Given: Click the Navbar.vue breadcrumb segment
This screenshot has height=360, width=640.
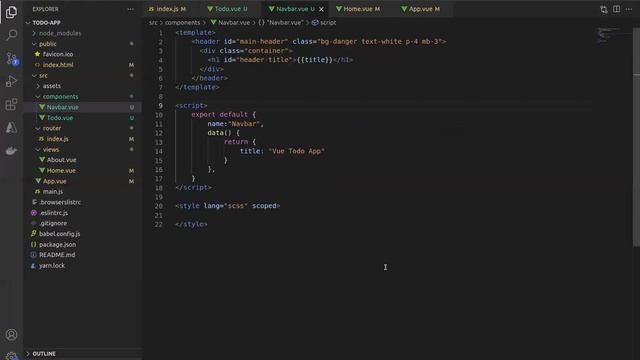Looking at the screenshot, I should tap(230, 23).
